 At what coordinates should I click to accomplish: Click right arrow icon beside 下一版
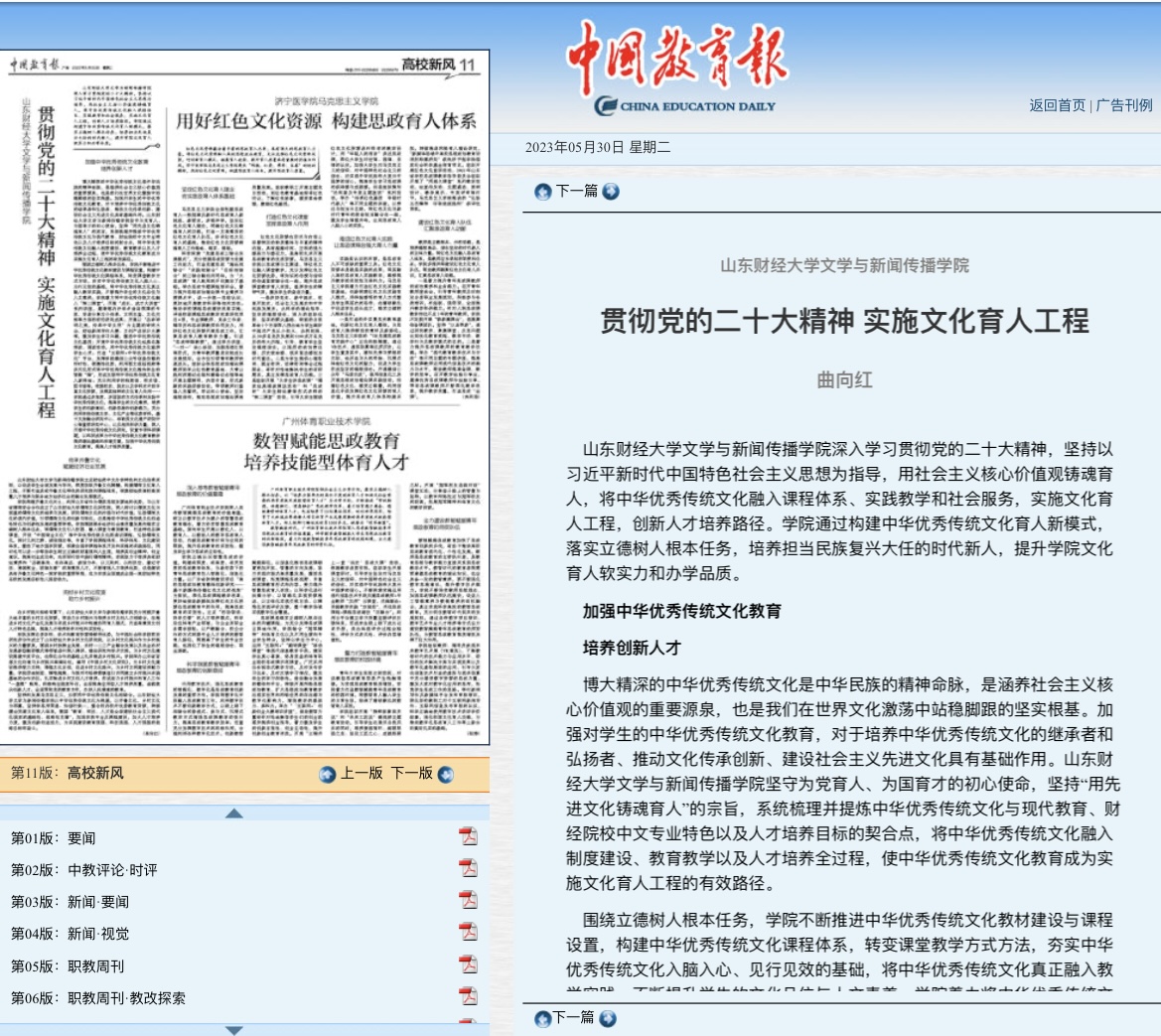click(x=446, y=775)
